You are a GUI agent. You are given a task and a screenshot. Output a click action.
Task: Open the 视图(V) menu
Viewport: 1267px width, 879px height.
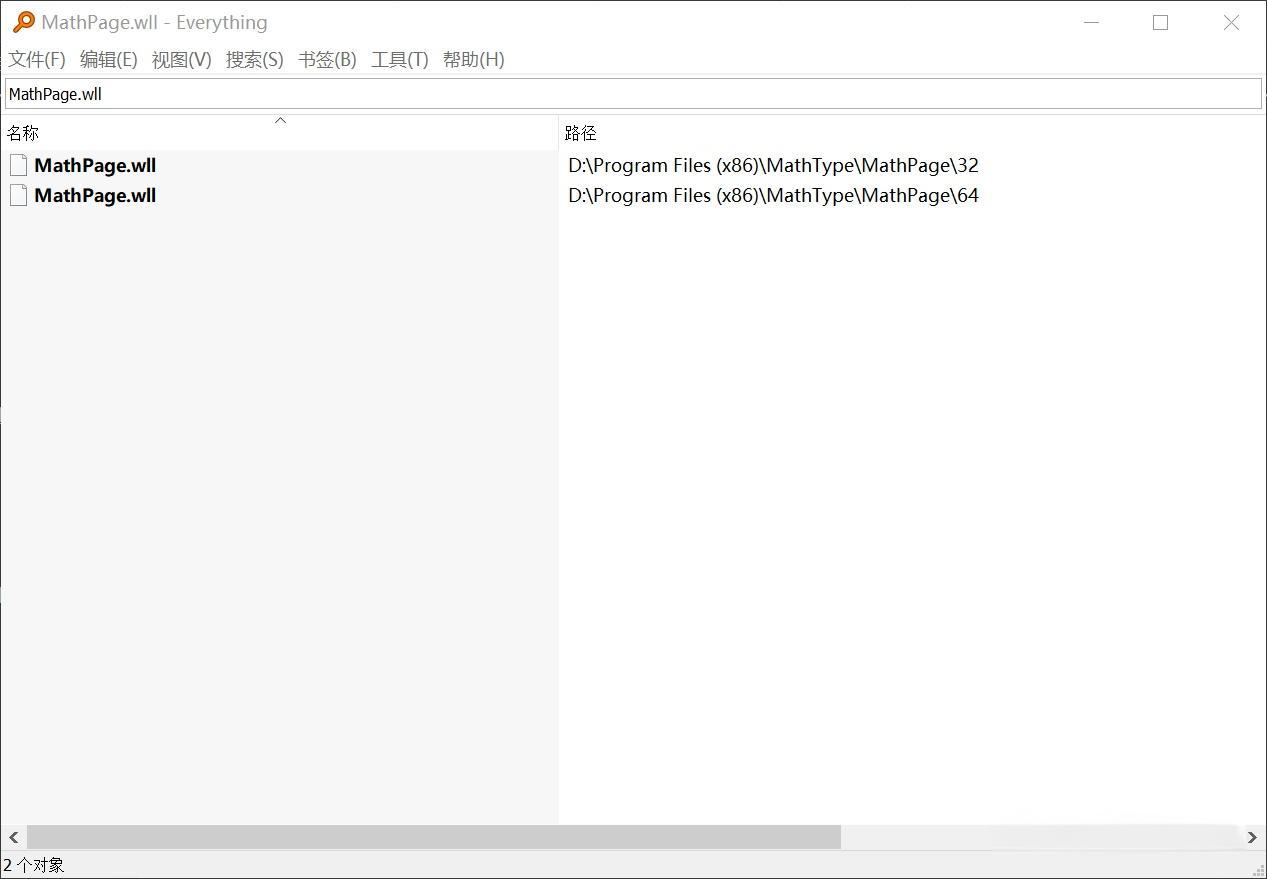(x=181, y=59)
